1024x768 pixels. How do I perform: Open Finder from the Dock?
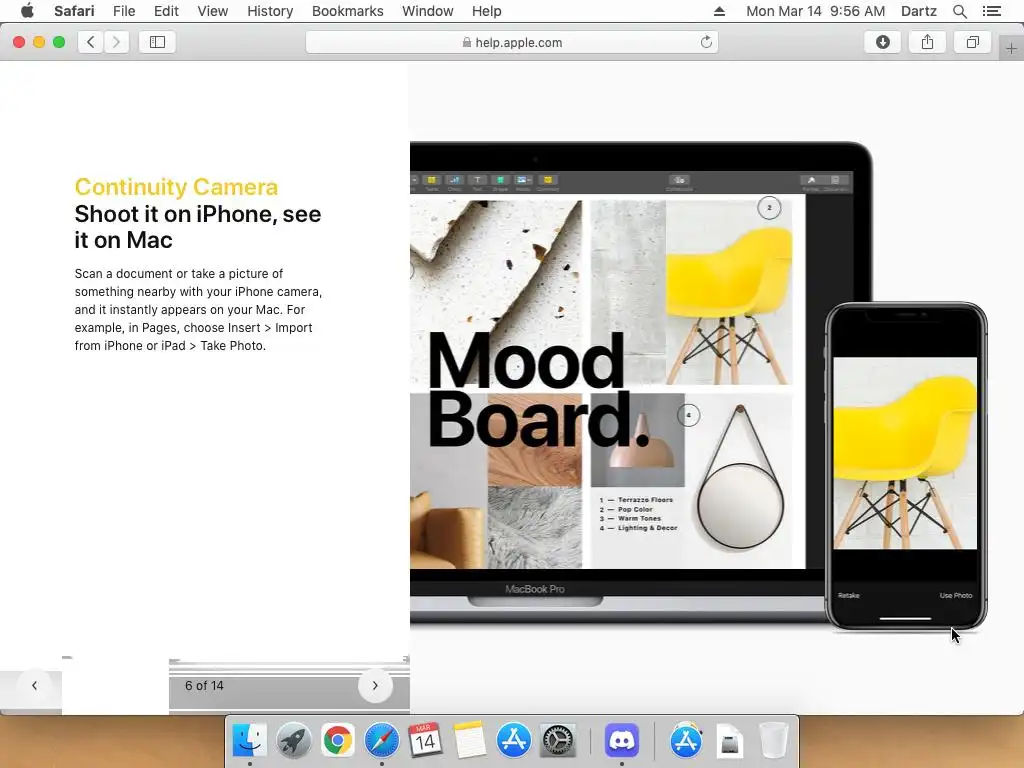click(x=249, y=741)
